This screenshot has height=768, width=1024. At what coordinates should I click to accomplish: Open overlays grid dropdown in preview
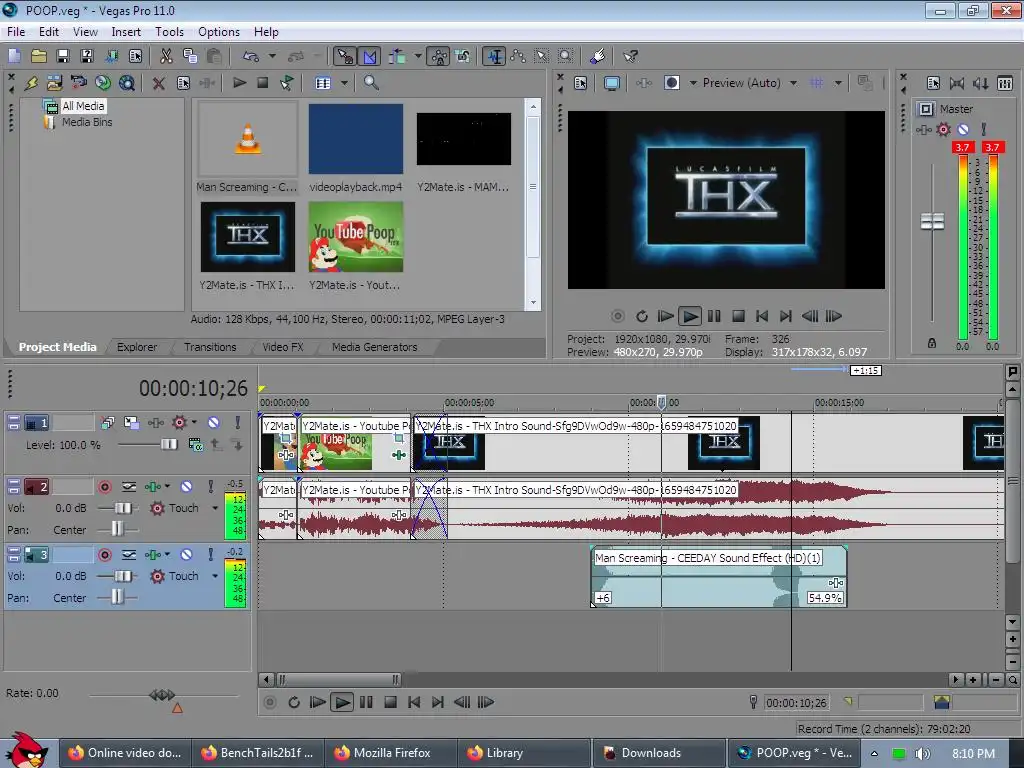(838, 83)
